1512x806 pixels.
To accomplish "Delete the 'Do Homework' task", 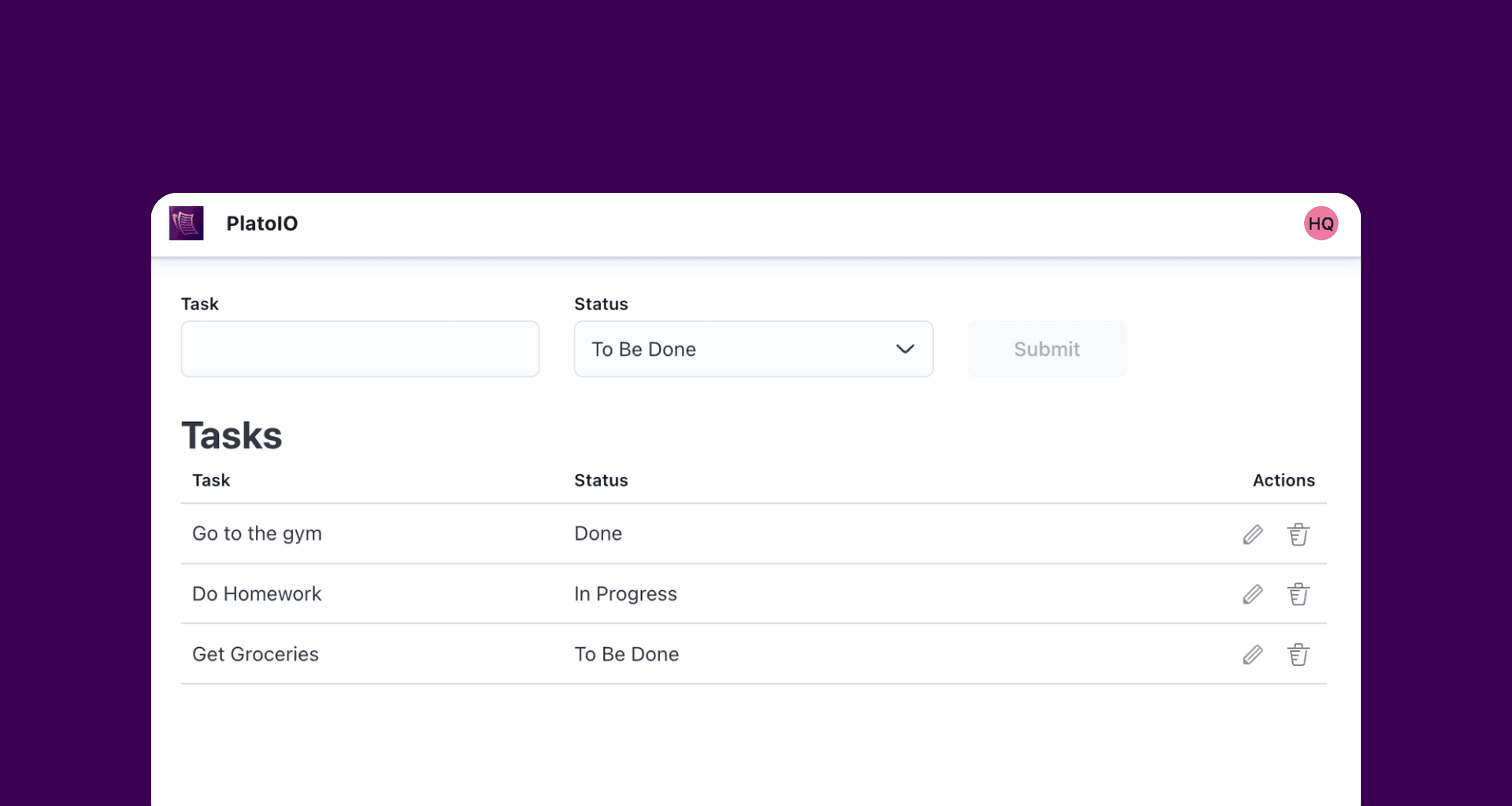I will point(1298,594).
